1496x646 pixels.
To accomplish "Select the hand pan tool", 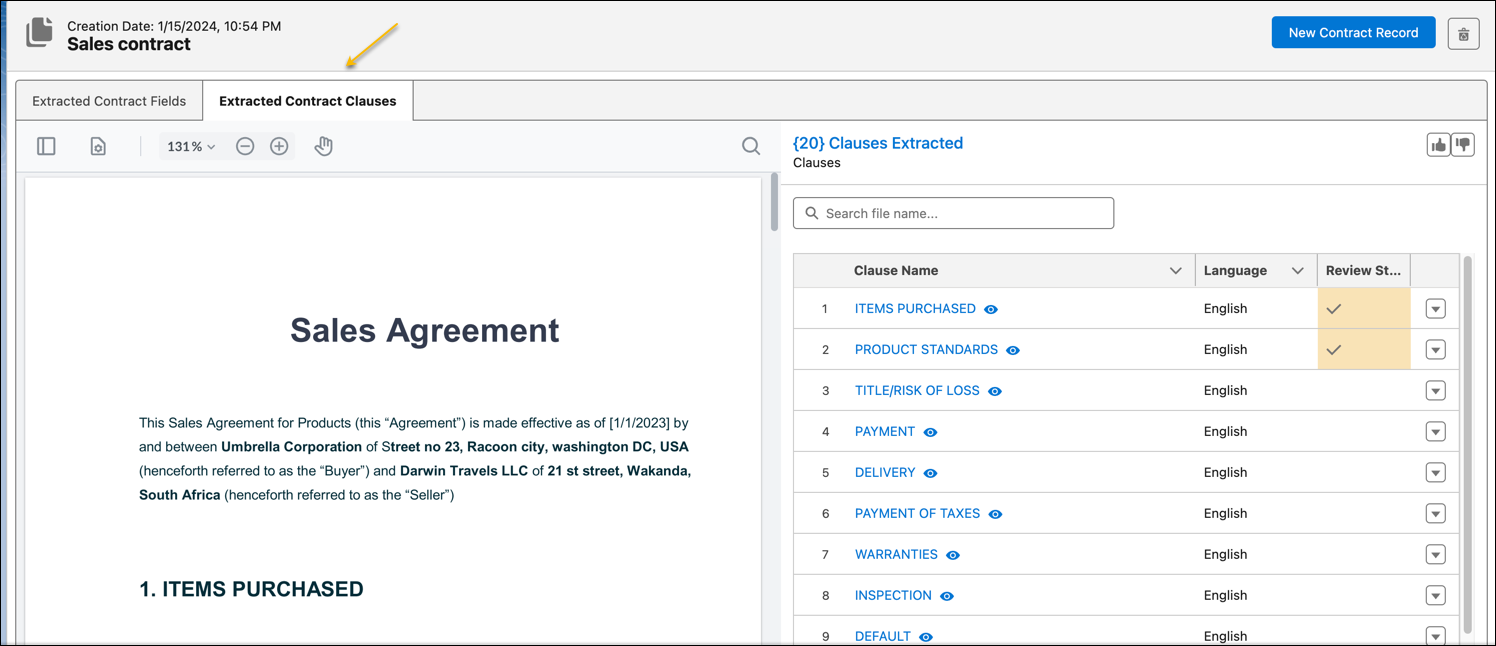I will tap(323, 146).
